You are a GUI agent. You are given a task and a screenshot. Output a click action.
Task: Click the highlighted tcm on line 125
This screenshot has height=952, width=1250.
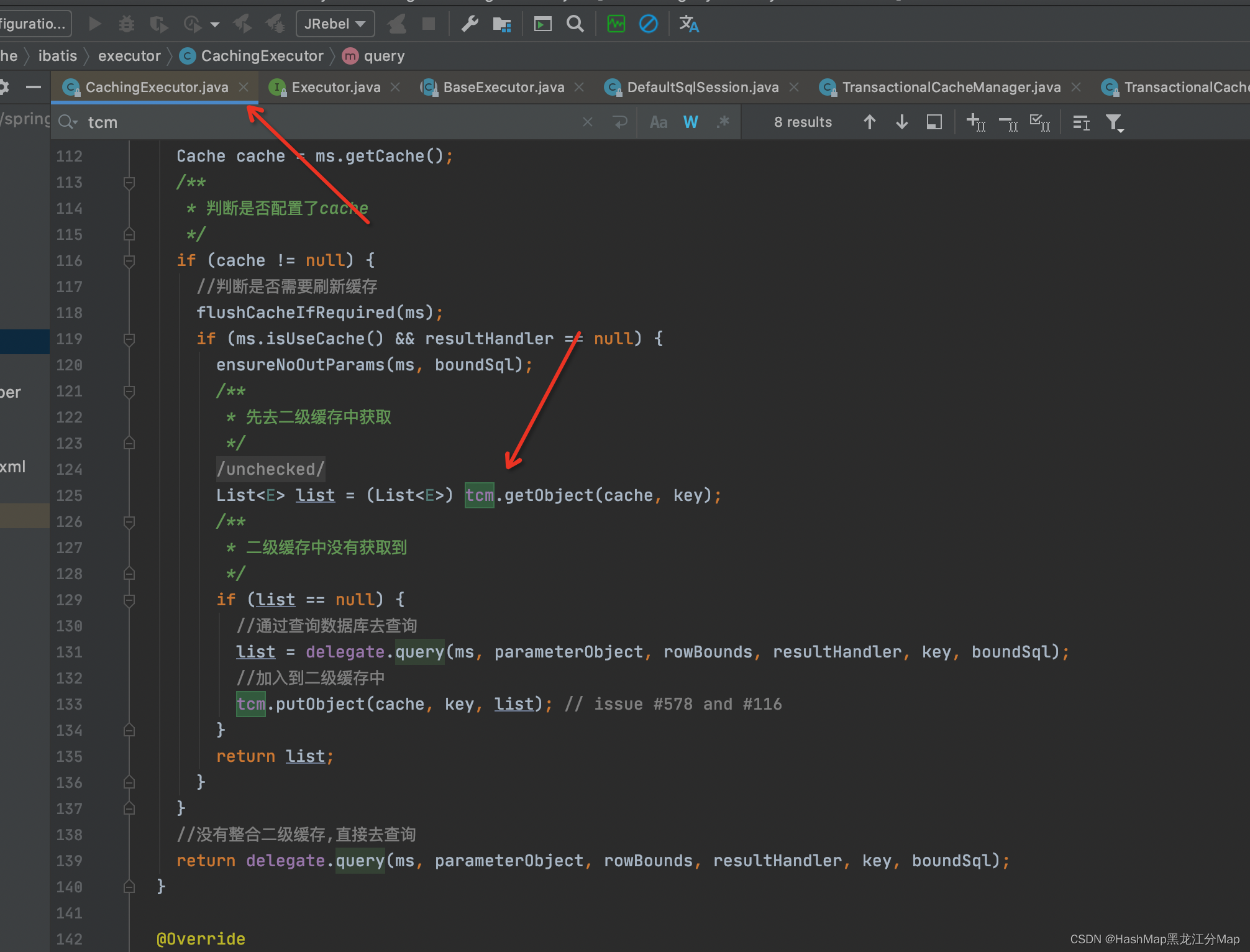pyautogui.click(x=480, y=495)
